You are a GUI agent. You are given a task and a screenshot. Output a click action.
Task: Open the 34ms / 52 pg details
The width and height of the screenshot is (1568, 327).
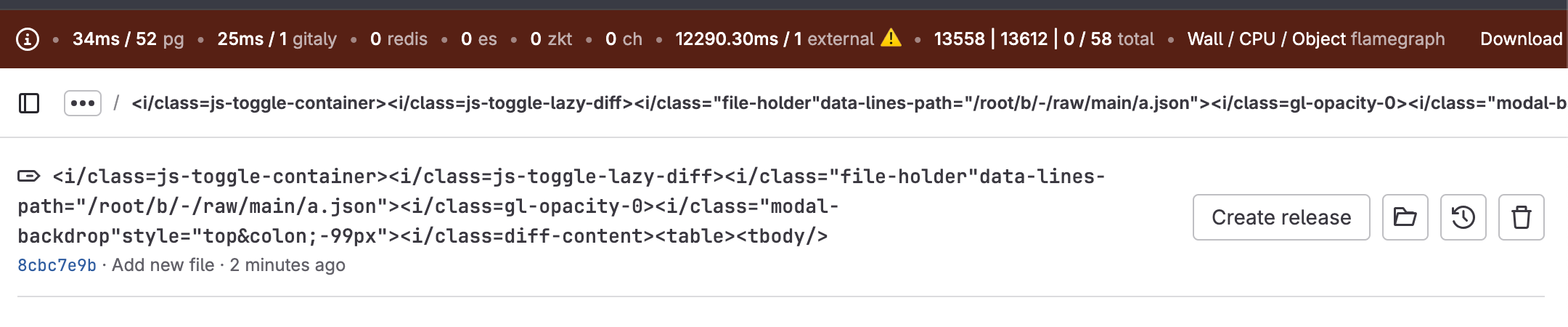tap(128, 39)
